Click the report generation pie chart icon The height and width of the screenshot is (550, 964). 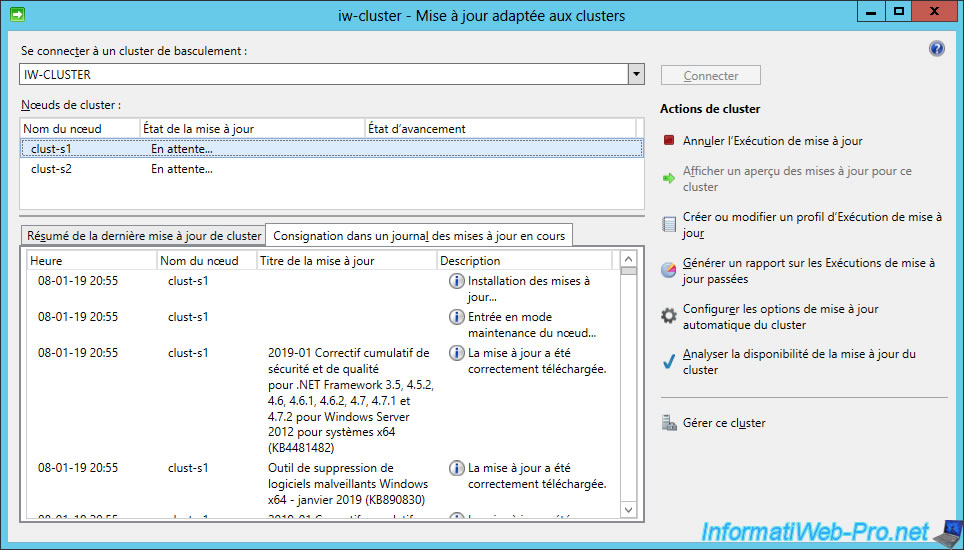(x=669, y=271)
